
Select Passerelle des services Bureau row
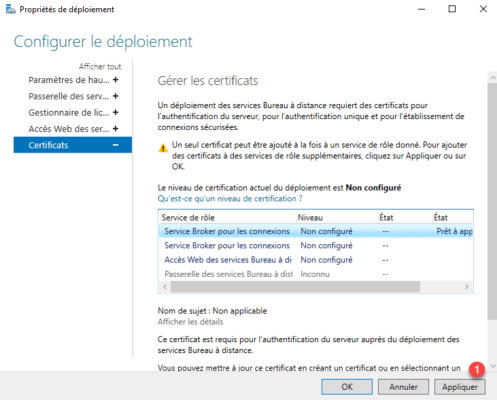316,274
